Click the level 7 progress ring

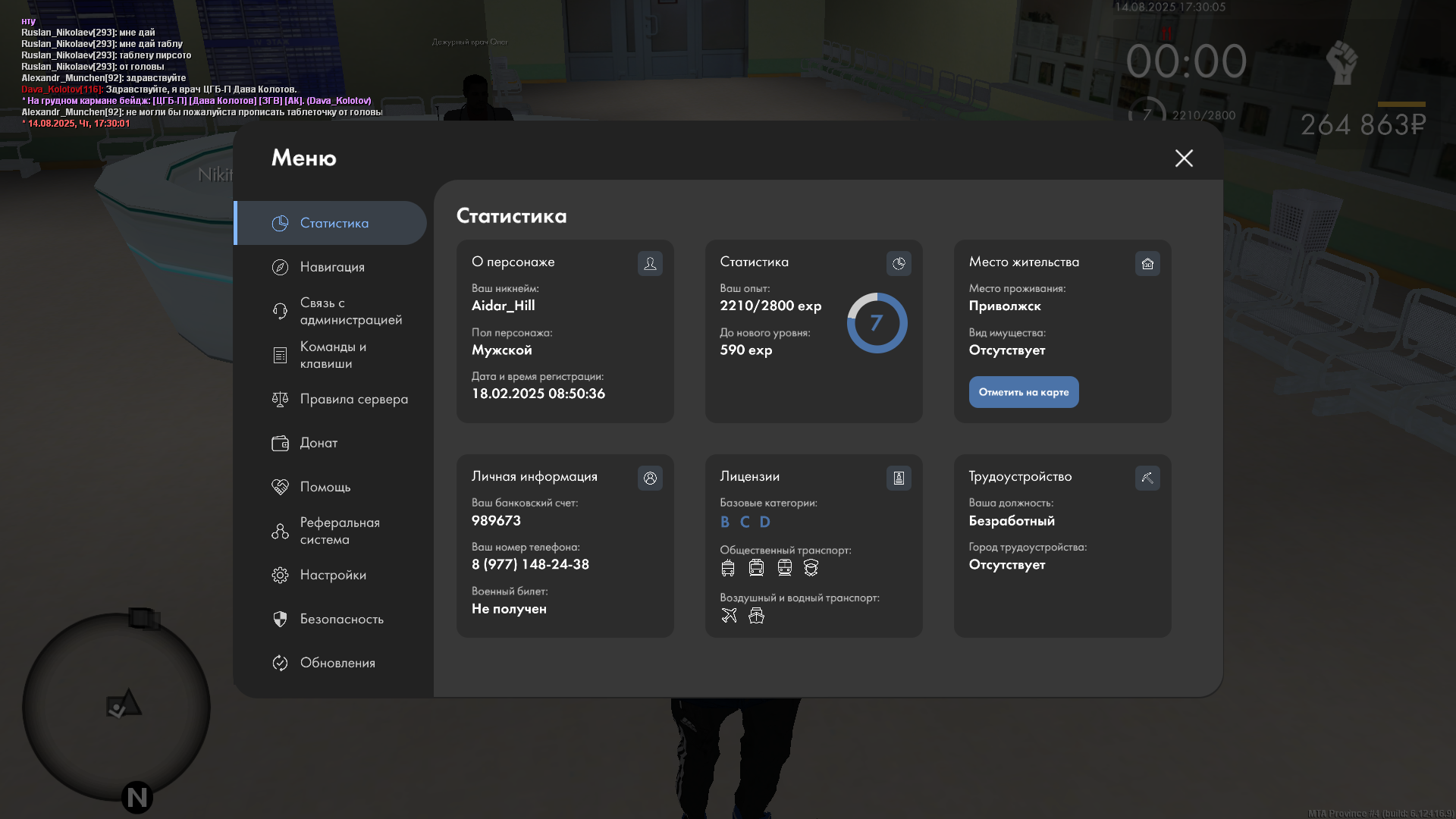pos(877,323)
